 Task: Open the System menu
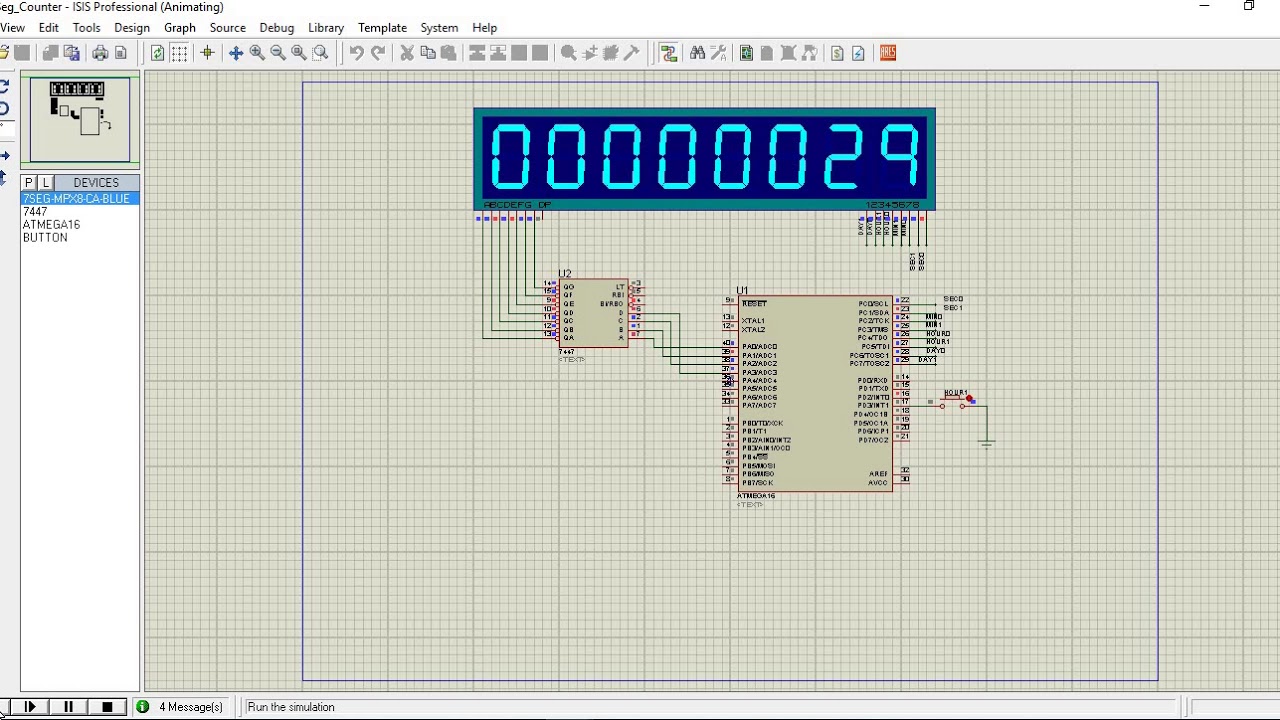pyautogui.click(x=439, y=28)
